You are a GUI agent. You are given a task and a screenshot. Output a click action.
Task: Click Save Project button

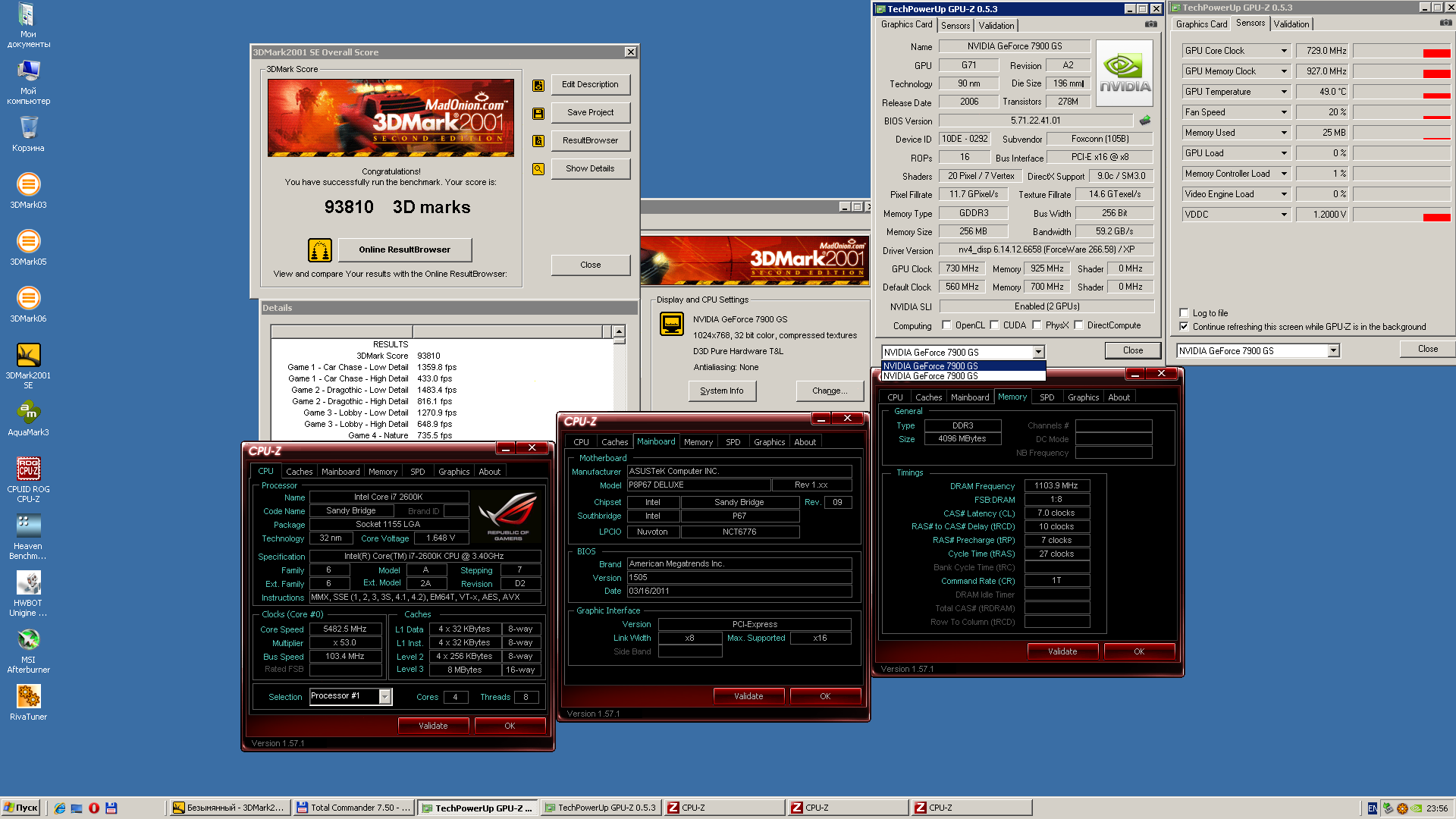[590, 113]
